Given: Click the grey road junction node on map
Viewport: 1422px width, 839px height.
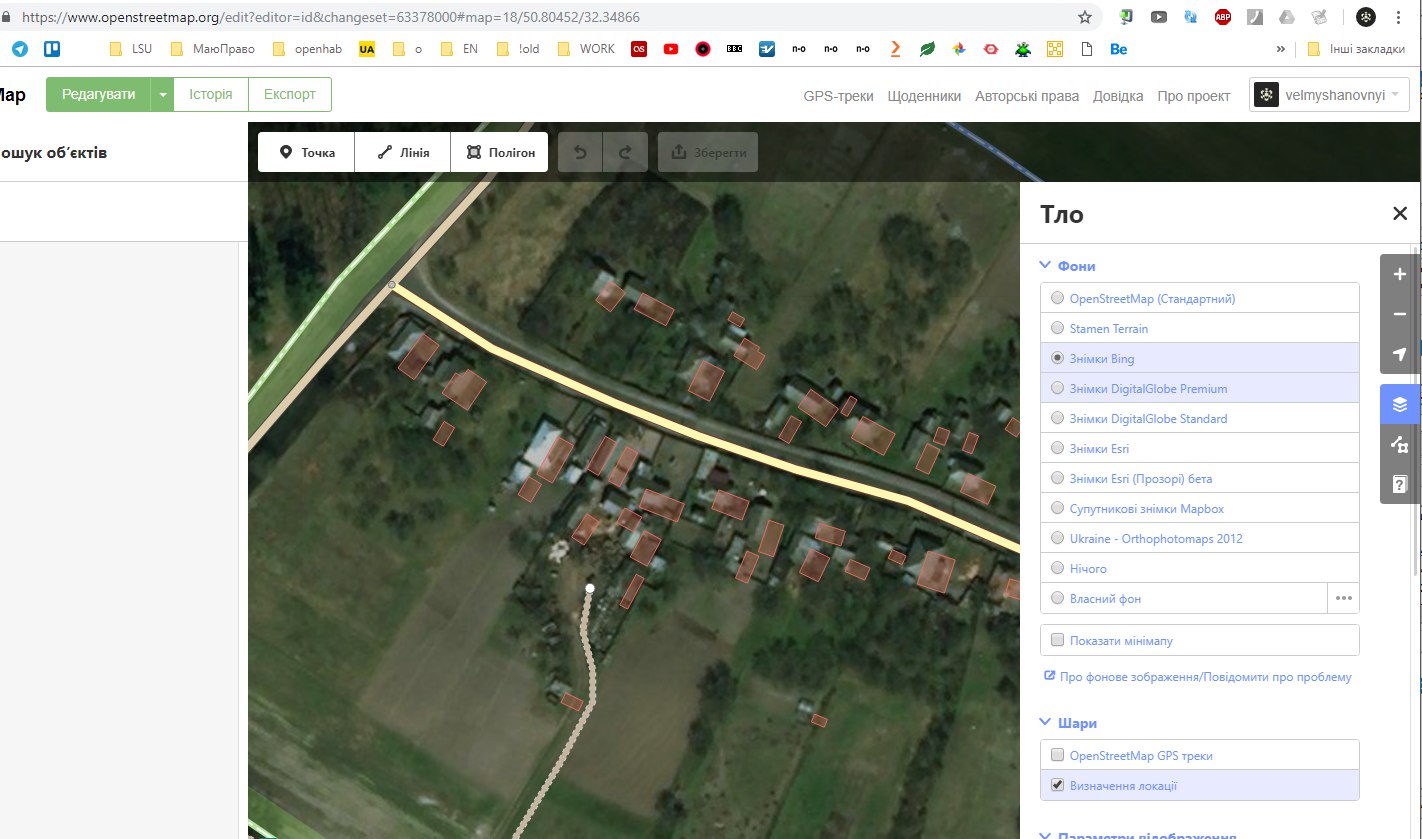Looking at the screenshot, I should coord(392,285).
